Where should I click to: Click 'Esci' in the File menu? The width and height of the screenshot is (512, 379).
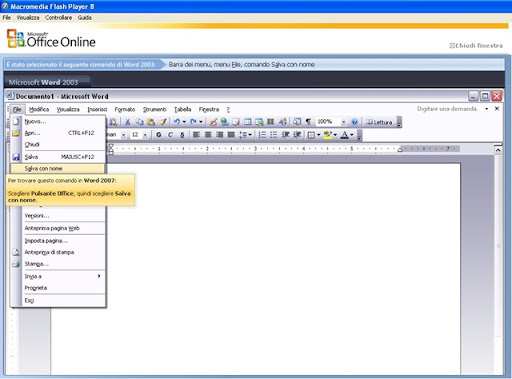(x=58, y=300)
